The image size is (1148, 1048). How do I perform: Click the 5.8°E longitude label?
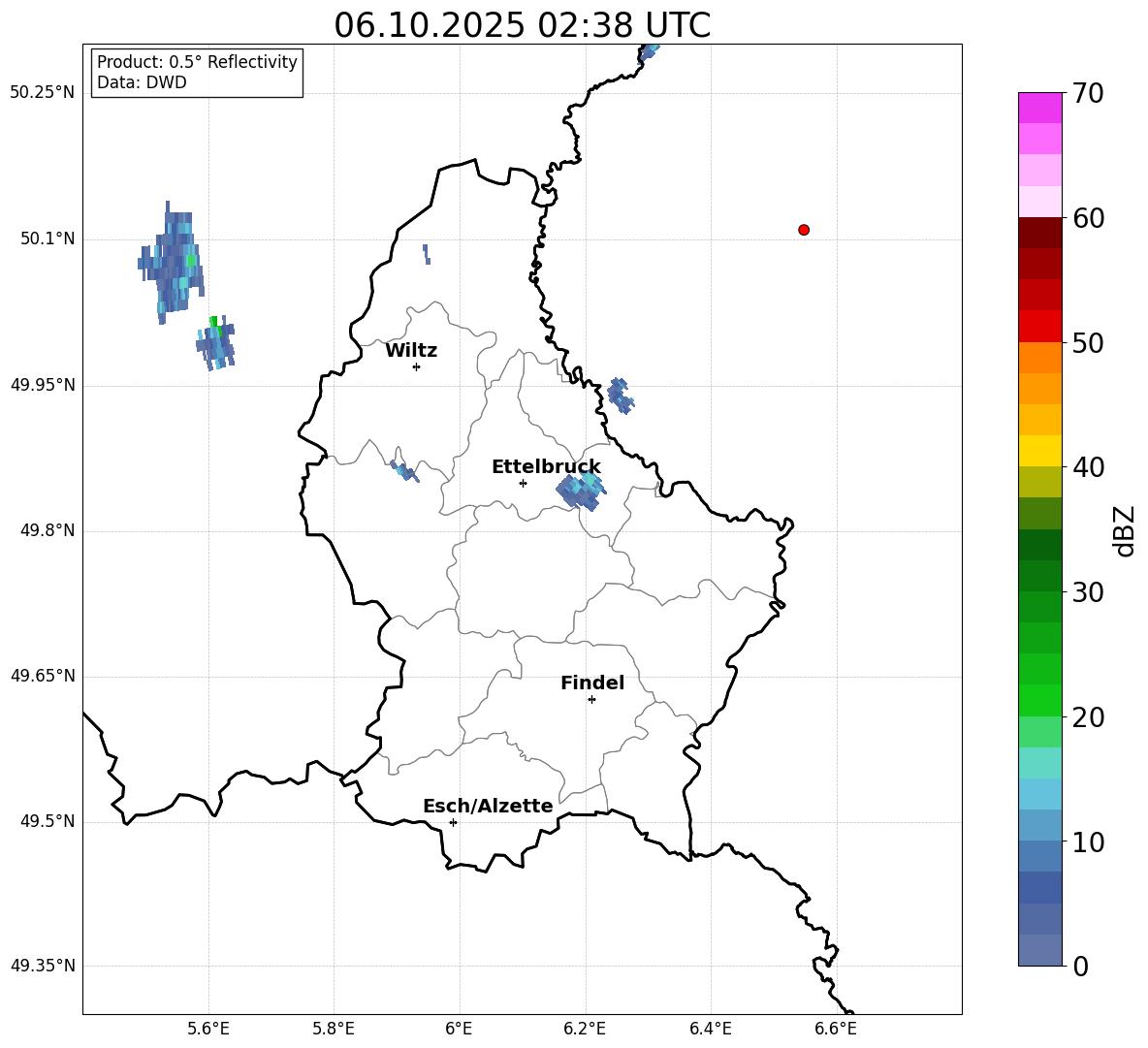click(334, 1030)
